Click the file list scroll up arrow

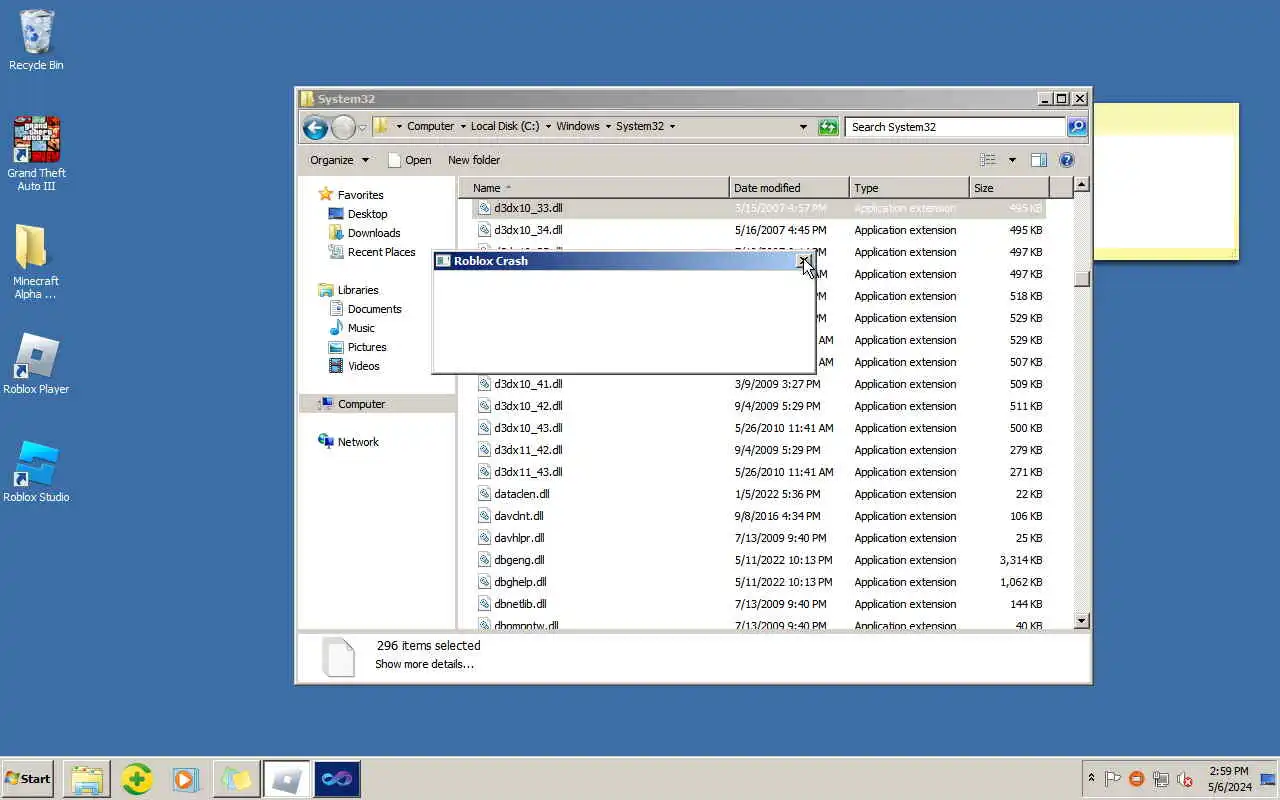pyautogui.click(x=1081, y=185)
